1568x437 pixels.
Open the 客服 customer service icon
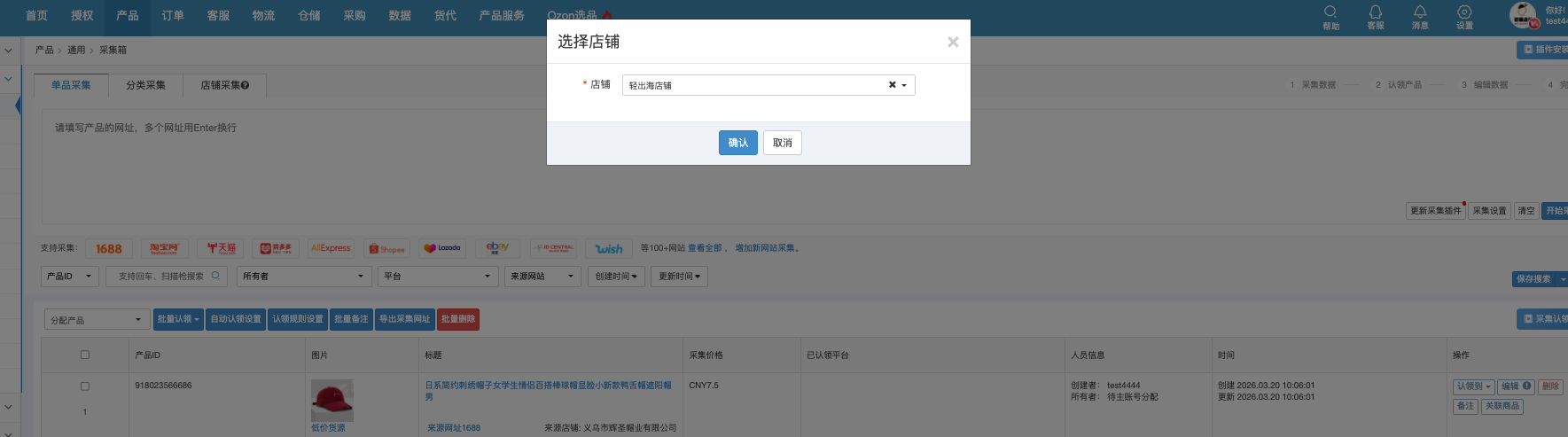[1375, 12]
